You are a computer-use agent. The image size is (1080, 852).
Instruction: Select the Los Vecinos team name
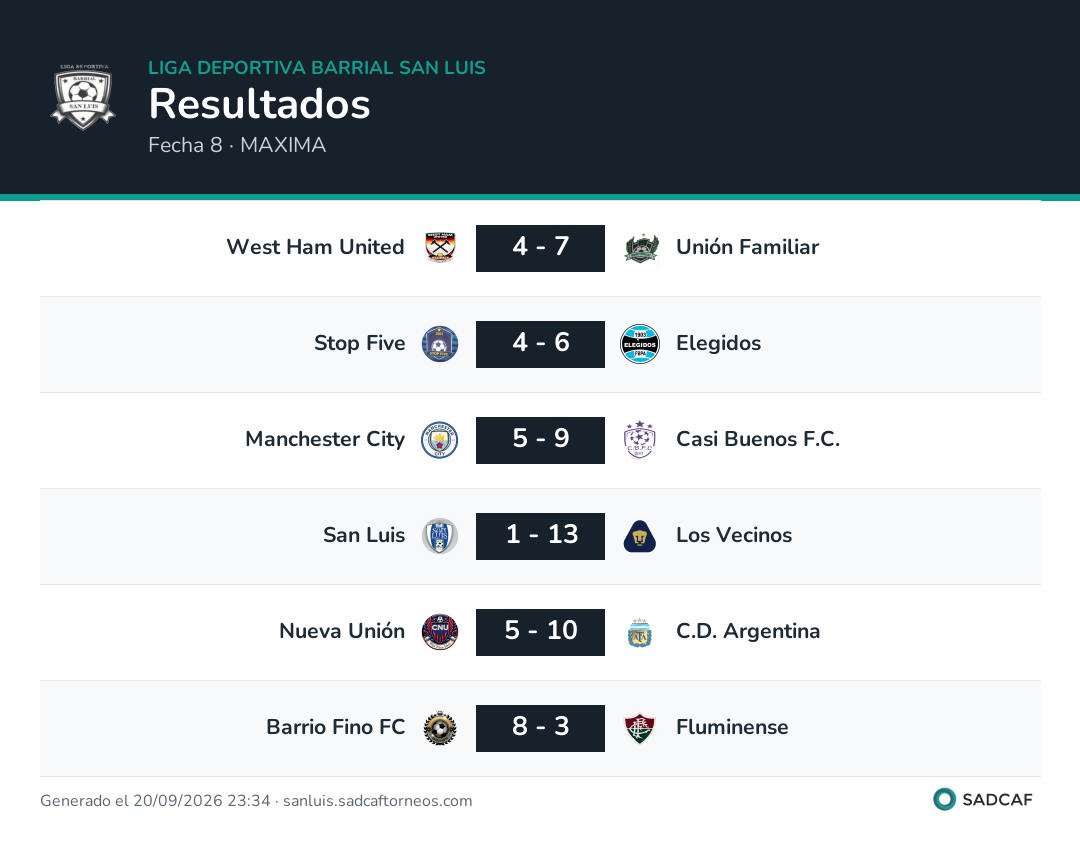(x=734, y=535)
